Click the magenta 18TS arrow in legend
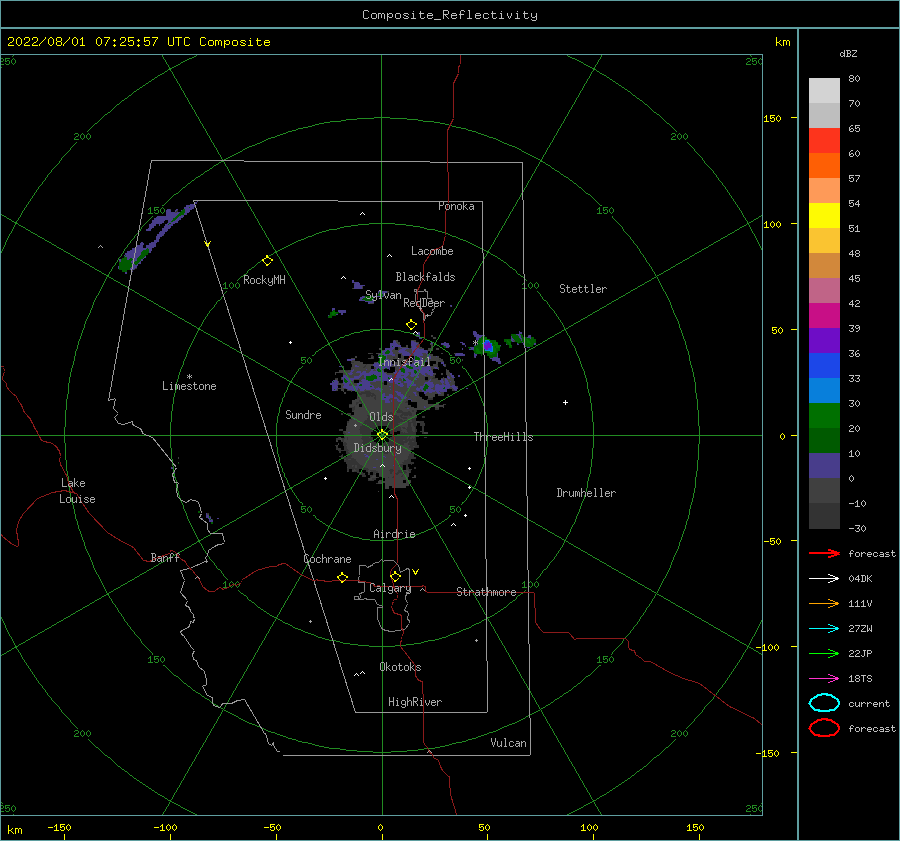Viewport: 900px width, 841px height. tap(824, 679)
